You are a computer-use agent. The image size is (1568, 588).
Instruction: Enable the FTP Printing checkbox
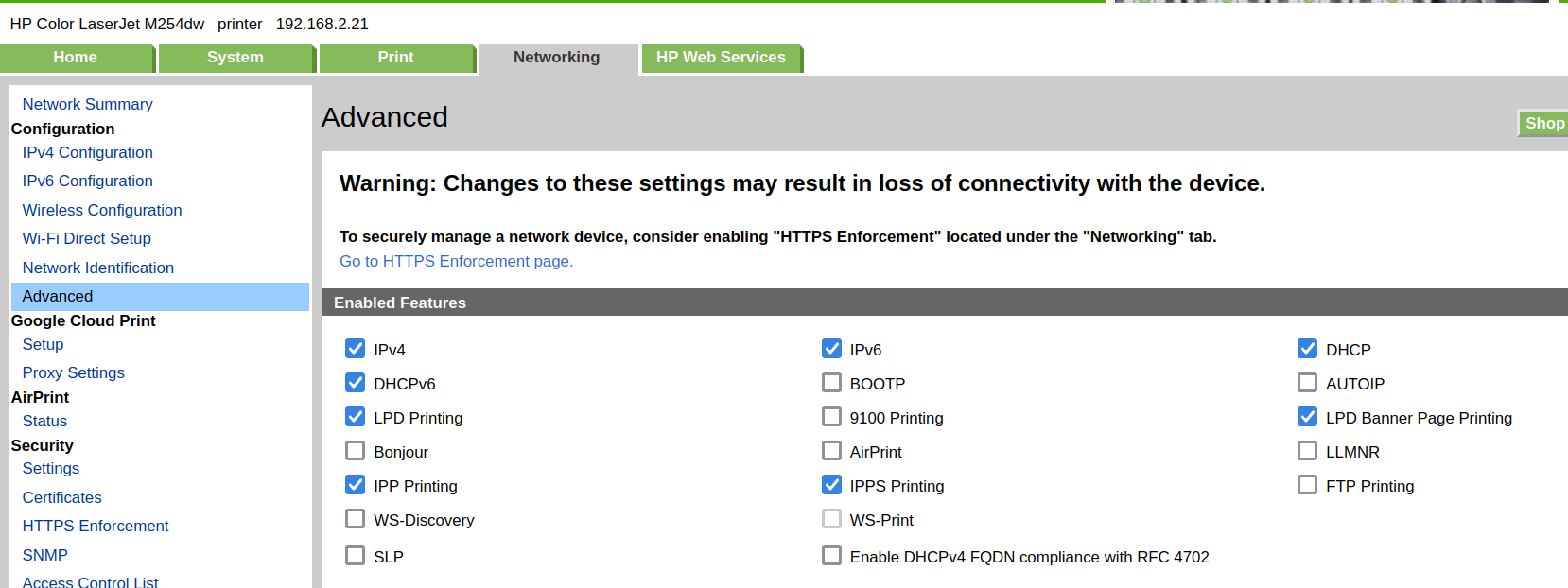pos(1307,485)
